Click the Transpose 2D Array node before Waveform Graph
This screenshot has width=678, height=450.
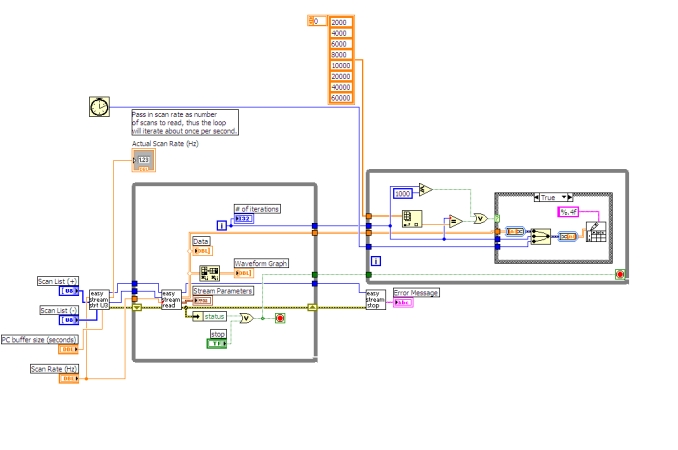click(x=209, y=273)
